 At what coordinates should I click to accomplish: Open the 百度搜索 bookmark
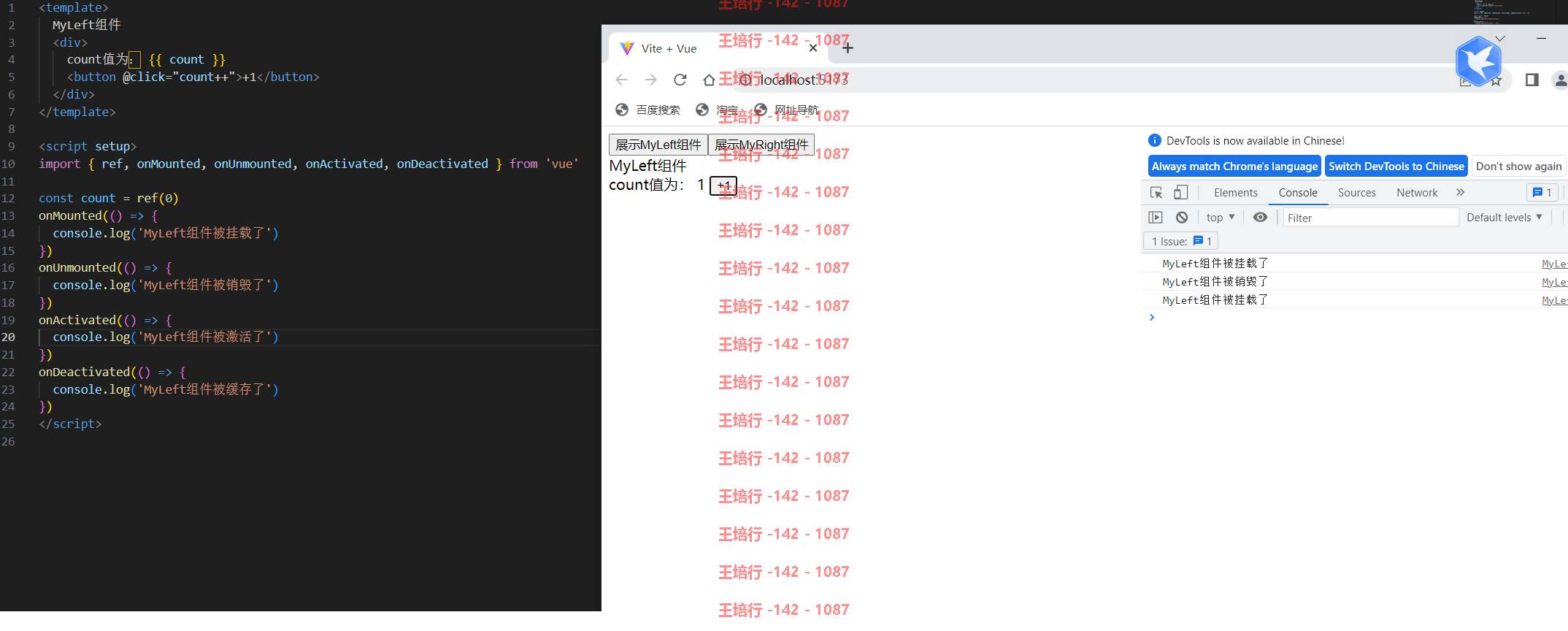click(x=647, y=110)
